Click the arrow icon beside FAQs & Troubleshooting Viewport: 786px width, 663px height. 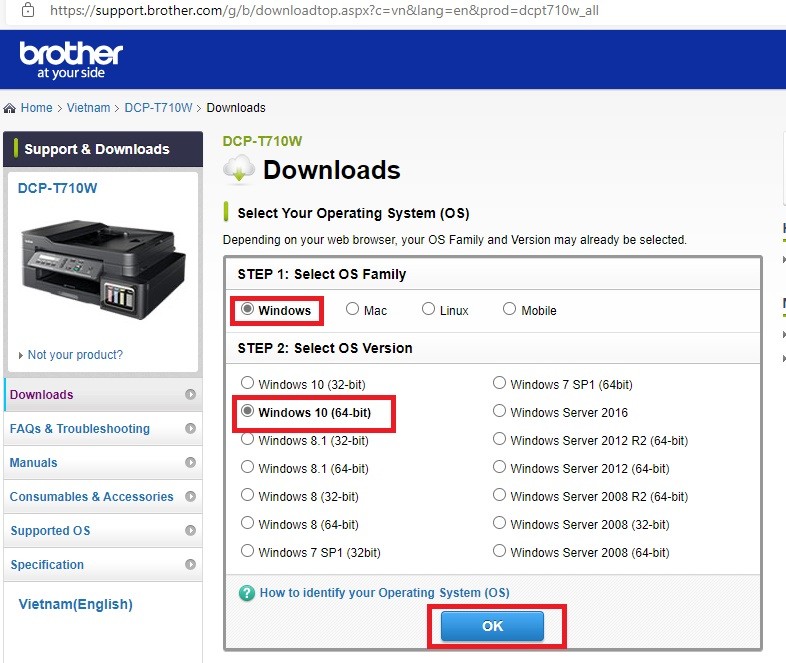pos(190,428)
